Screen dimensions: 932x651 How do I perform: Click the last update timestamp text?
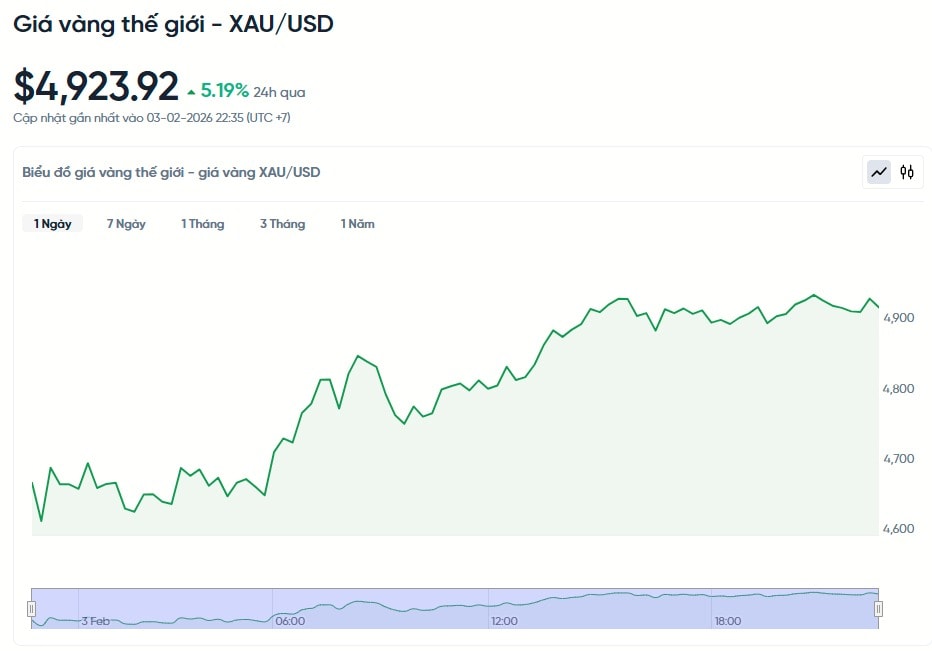(x=152, y=118)
